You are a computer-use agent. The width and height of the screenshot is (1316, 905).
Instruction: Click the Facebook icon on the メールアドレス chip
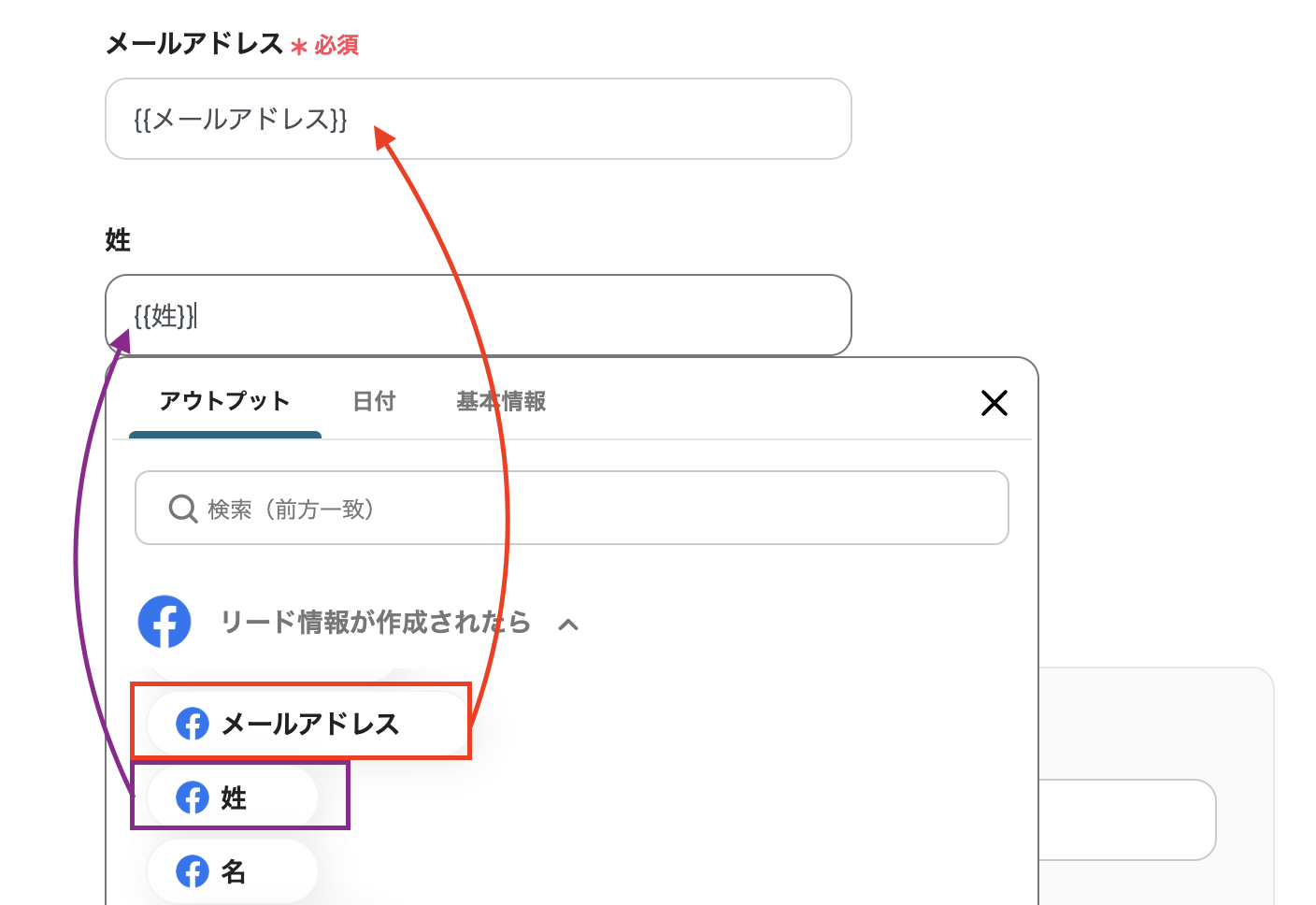(193, 724)
